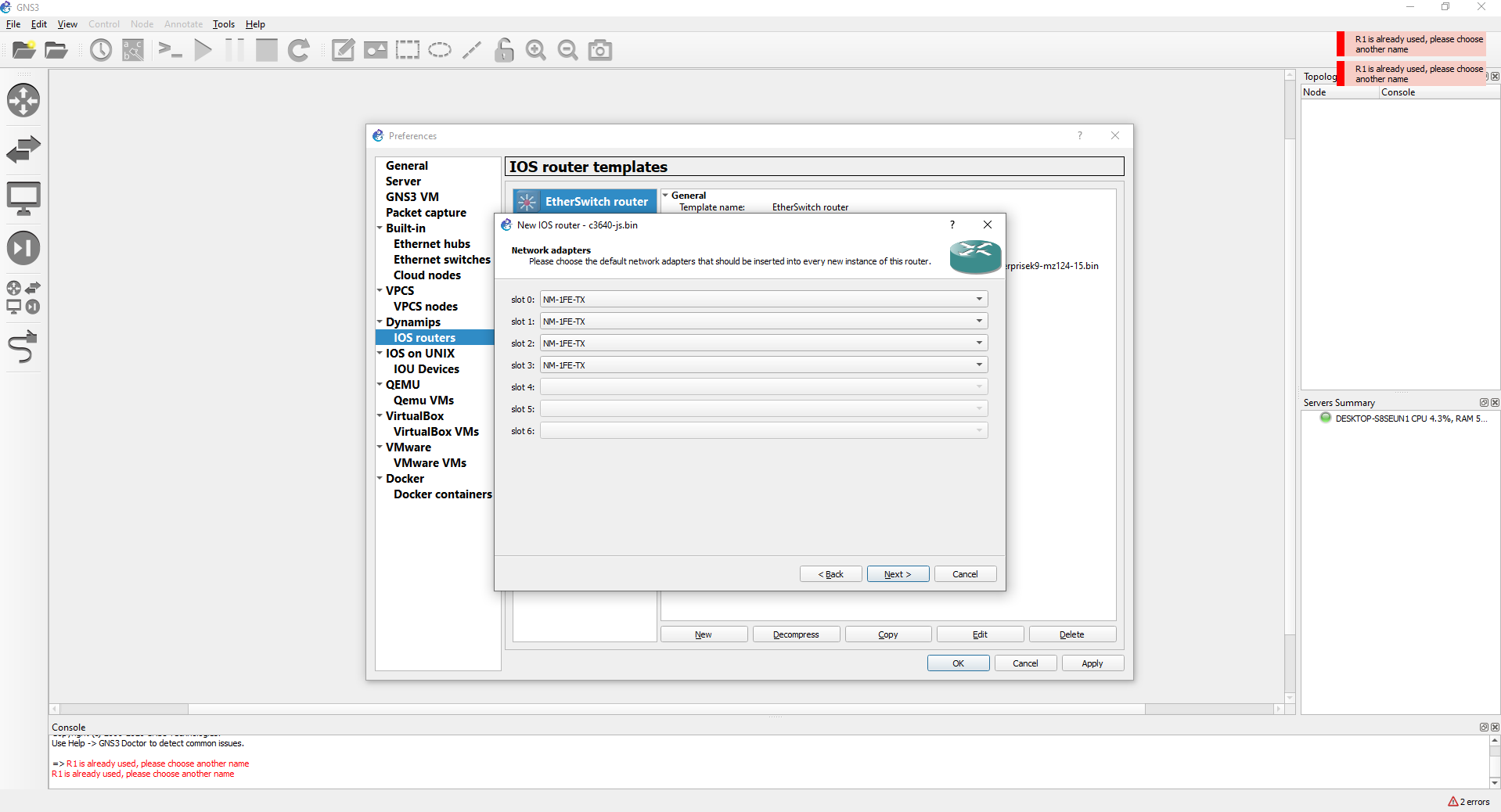Click the Reload all nodes icon
Viewport: 1501px width, 812px height.
click(x=298, y=49)
